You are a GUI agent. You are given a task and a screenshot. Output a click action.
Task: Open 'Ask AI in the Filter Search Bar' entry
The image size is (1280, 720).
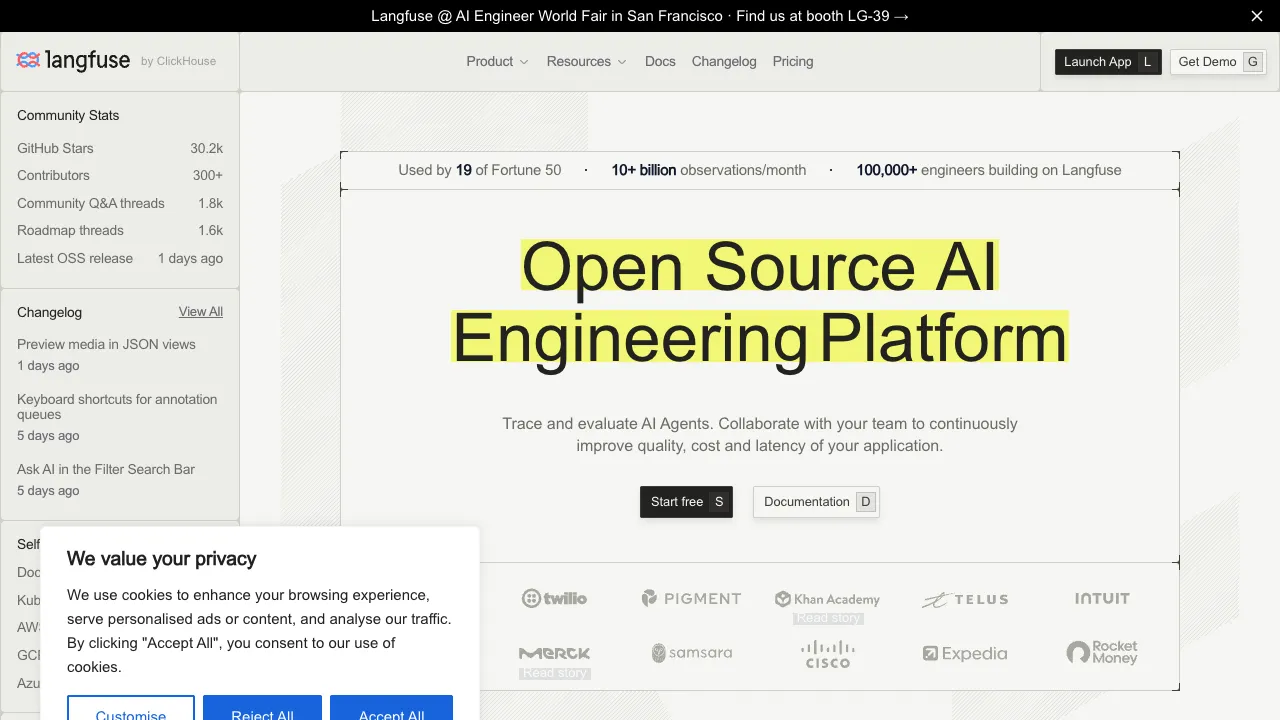click(x=120, y=480)
